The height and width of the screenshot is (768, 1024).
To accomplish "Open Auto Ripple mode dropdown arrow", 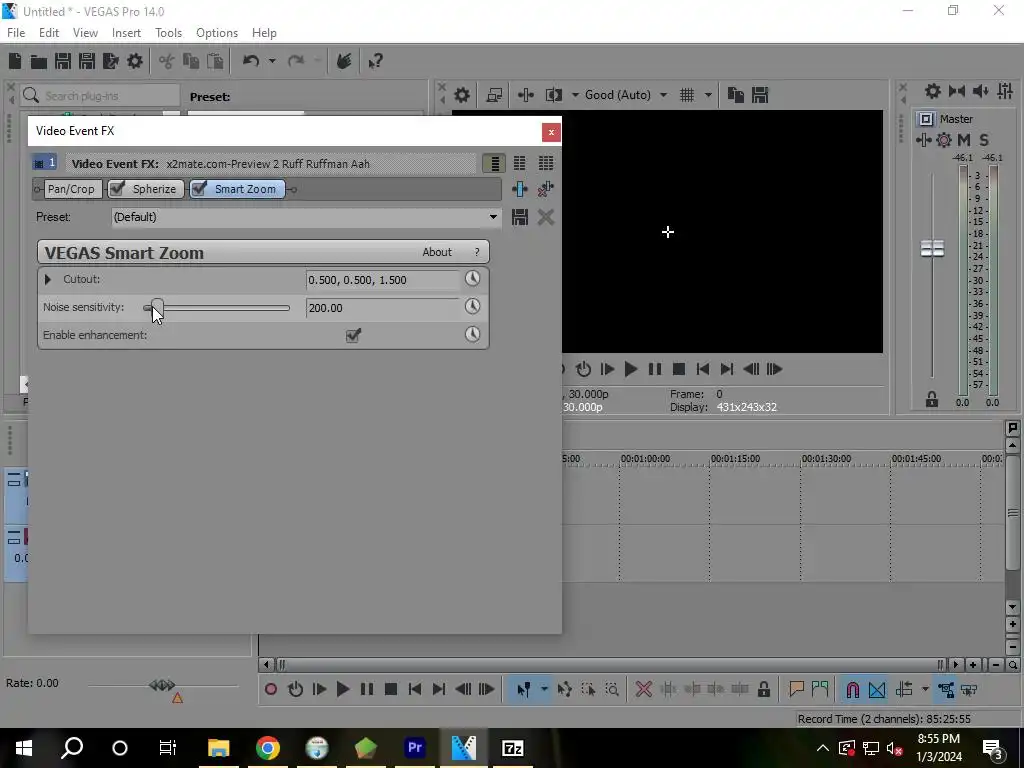I will tap(925, 689).
